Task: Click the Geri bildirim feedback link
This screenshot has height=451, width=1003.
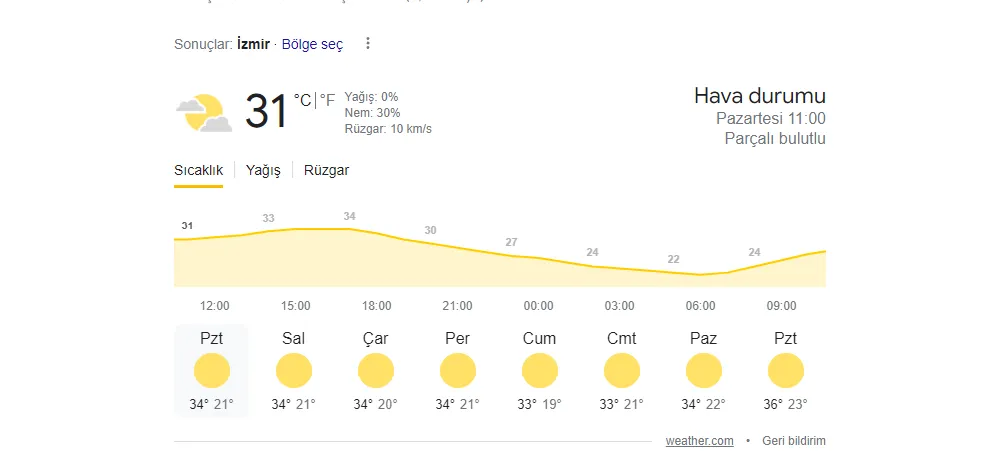Action: coord(793,441)
